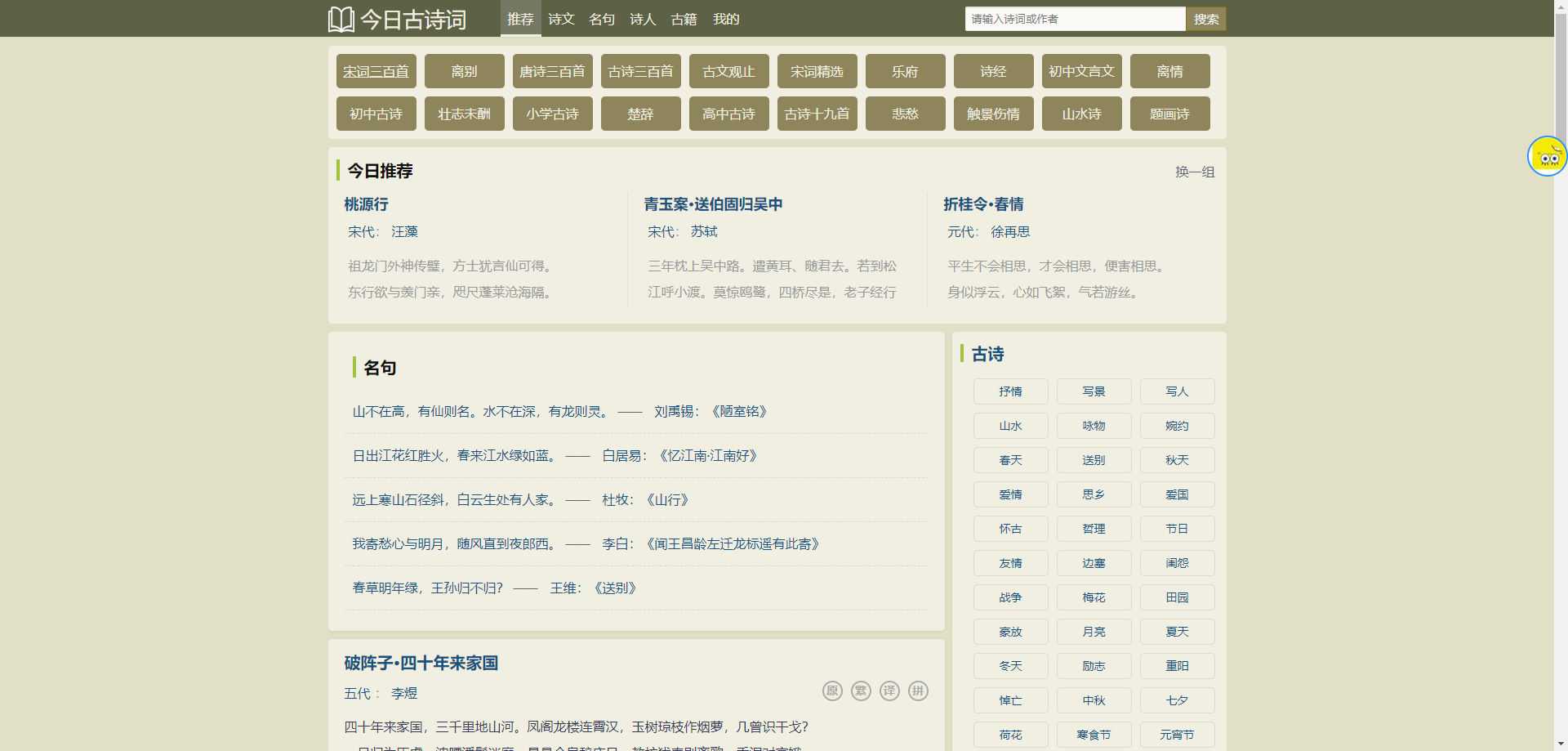Open the 诗文 tab in navigation
The height and width of the screenshot is (751, 1568).
(x=561, y=19)
